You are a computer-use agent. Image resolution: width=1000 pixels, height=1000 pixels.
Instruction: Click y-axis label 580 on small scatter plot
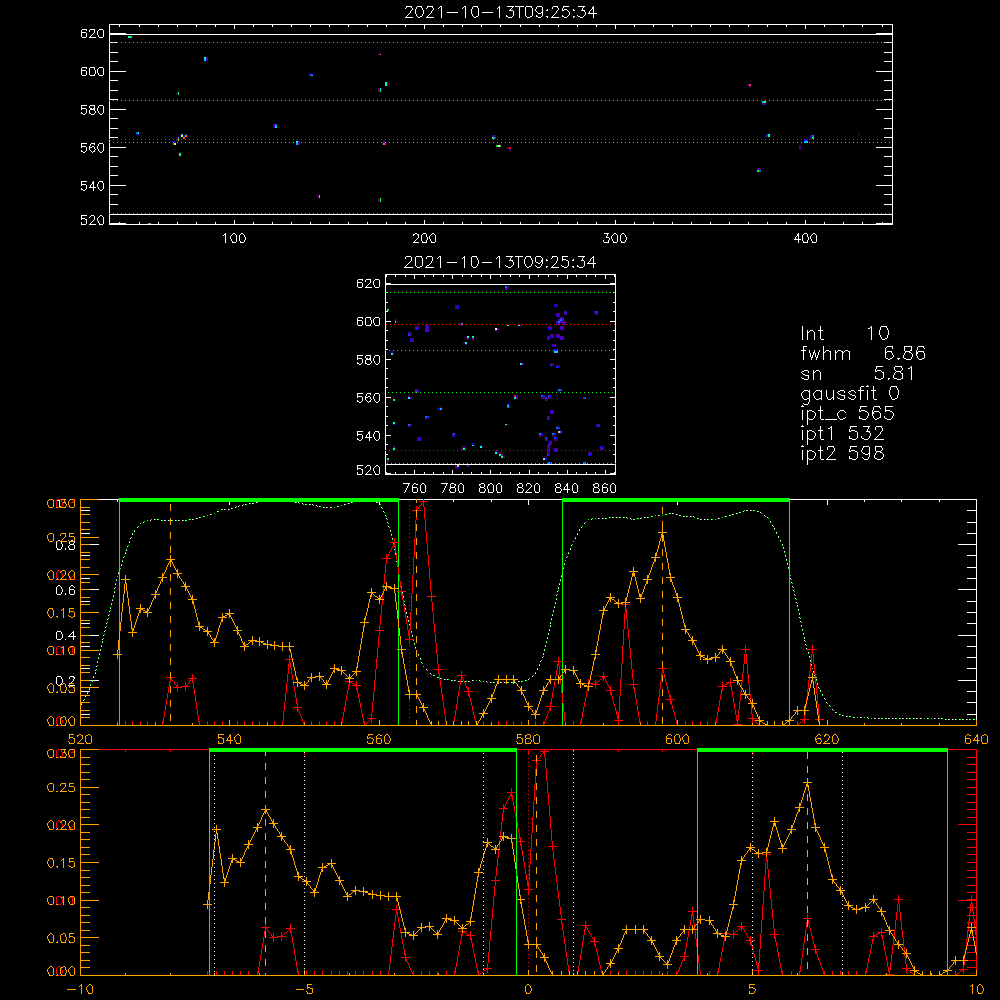pyautogui.click(x=369, y=360)
